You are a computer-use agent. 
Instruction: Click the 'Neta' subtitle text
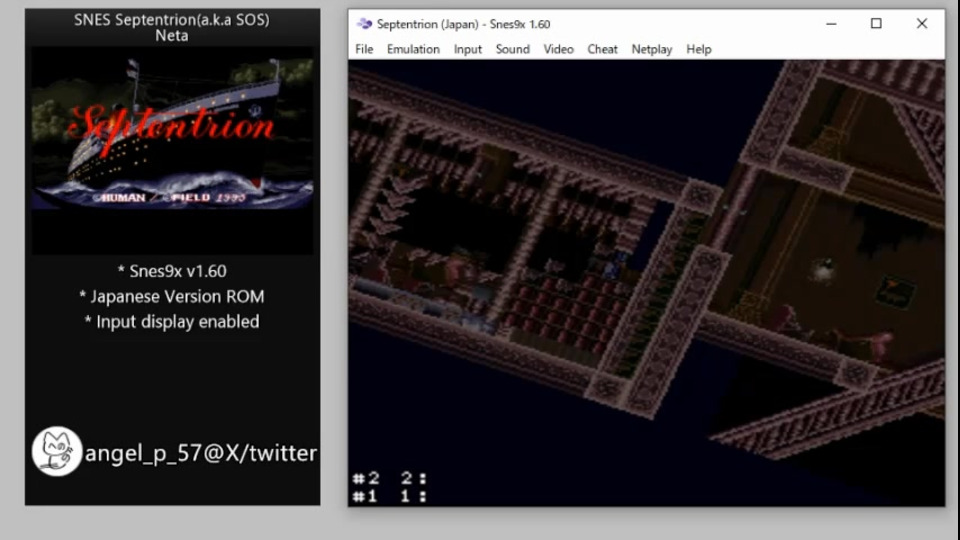tap(171, 36)
